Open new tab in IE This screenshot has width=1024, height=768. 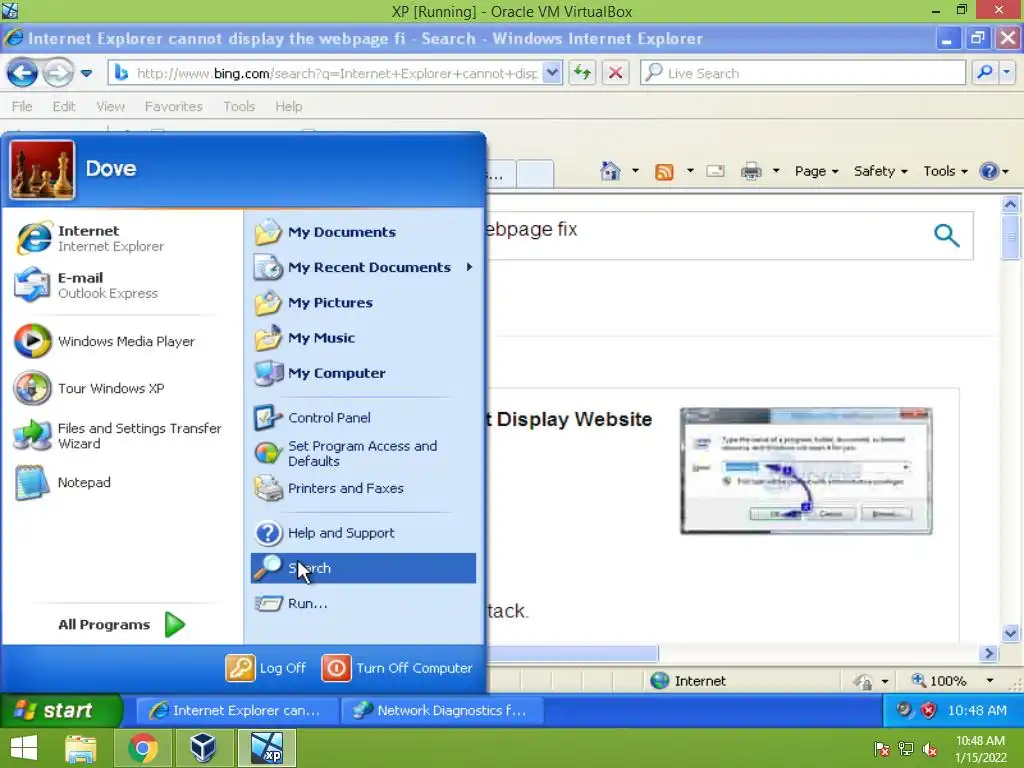536,174
